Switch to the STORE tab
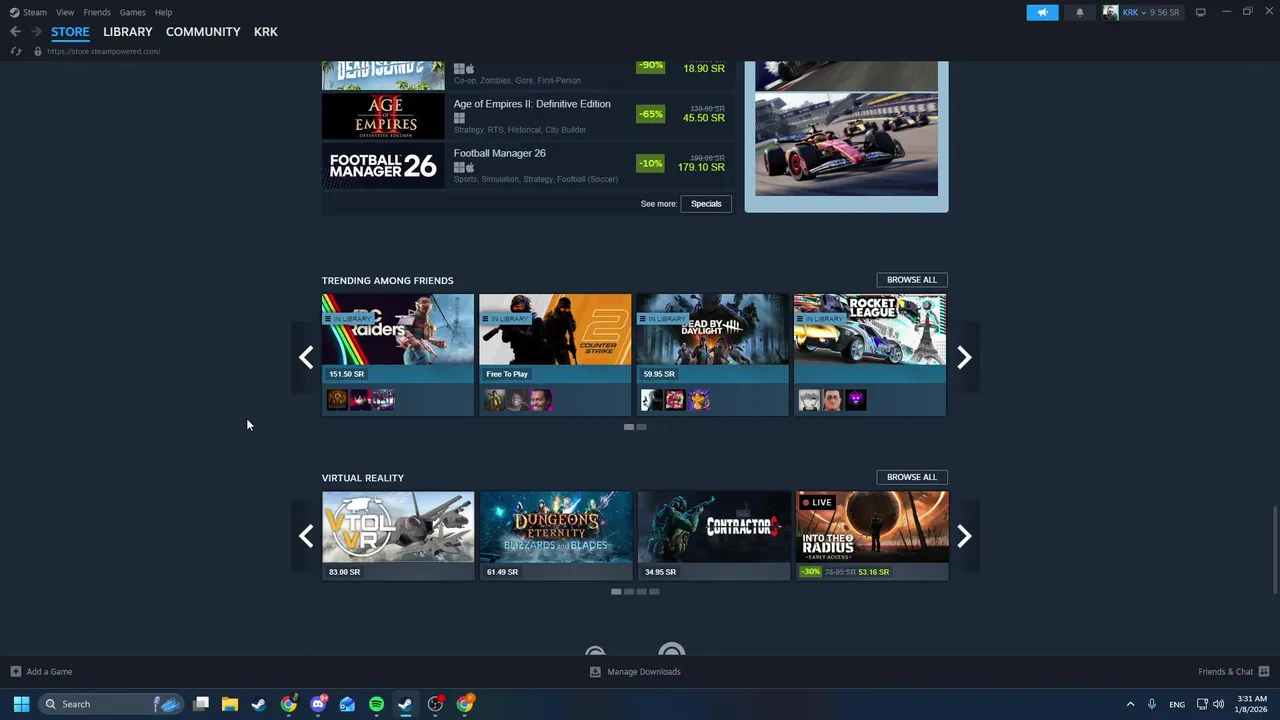 point(70,32)
